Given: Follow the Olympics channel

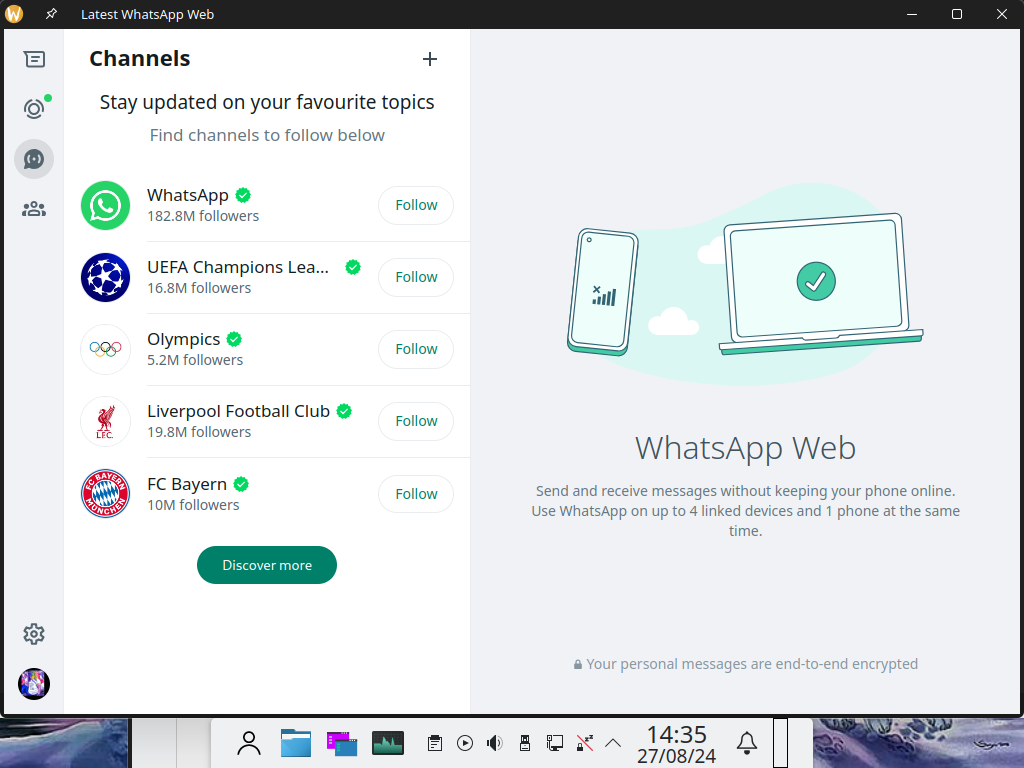Looking at the screenshot, I should click(x=416, y=349).
